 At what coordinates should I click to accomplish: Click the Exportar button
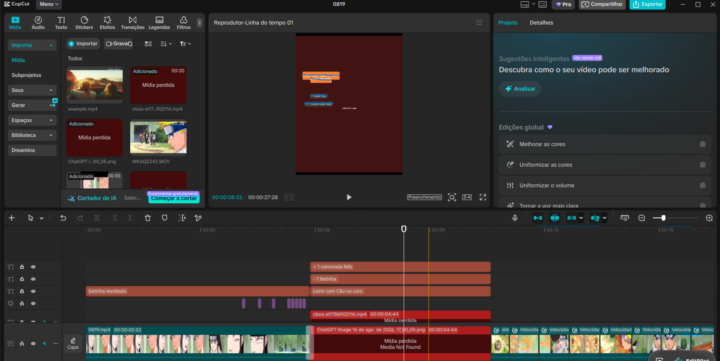pyautogui.click(x=647, y=5)
